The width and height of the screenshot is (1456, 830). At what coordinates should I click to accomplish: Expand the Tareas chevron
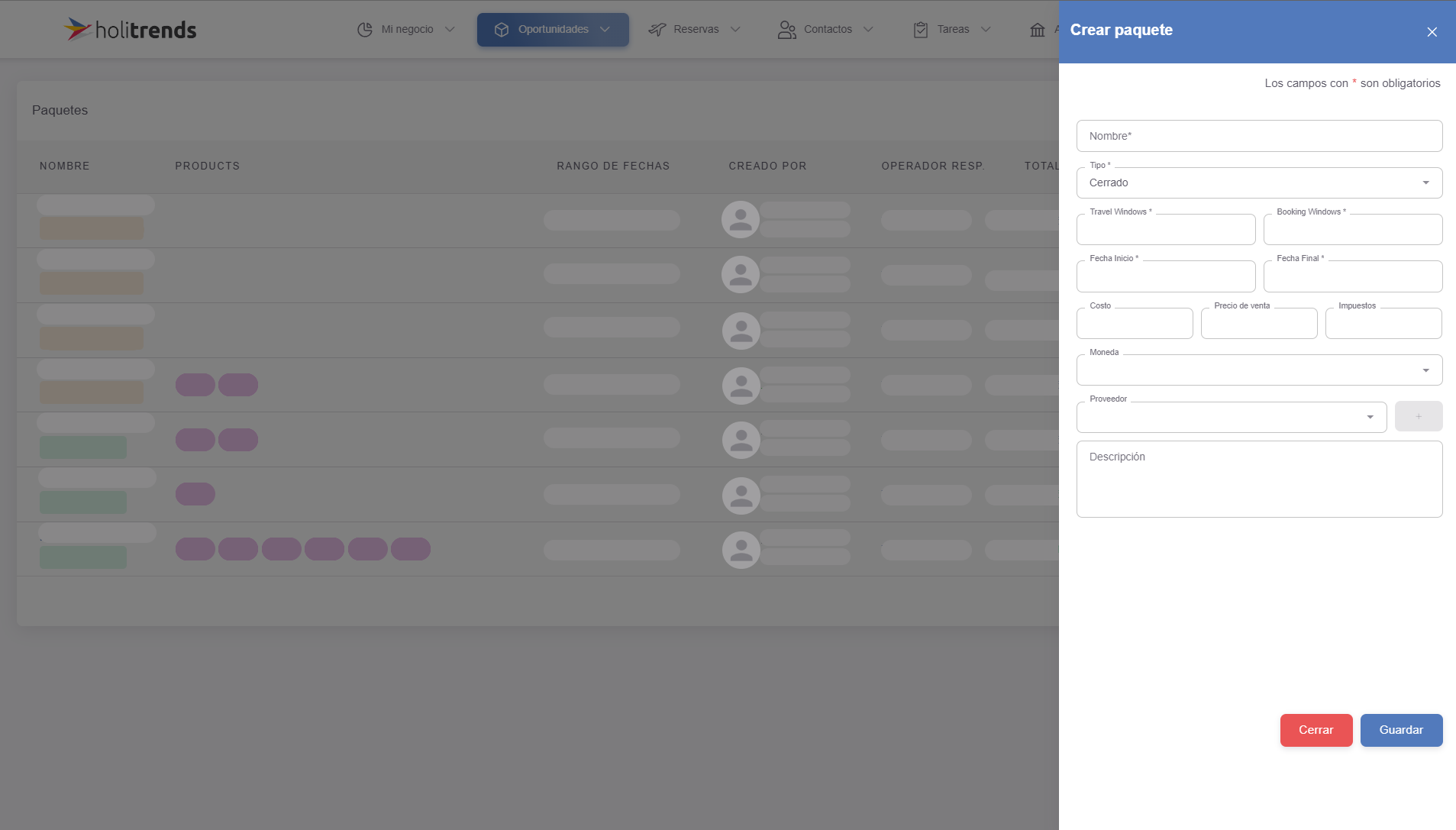point(986,30)
